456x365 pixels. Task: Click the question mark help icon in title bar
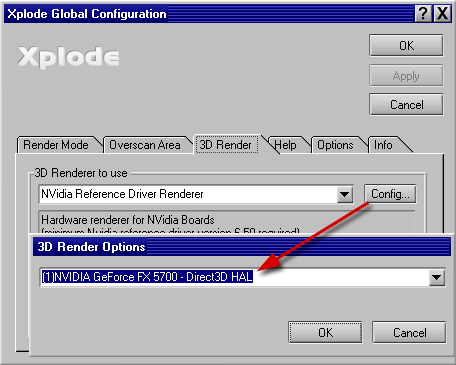click(423, 14)
